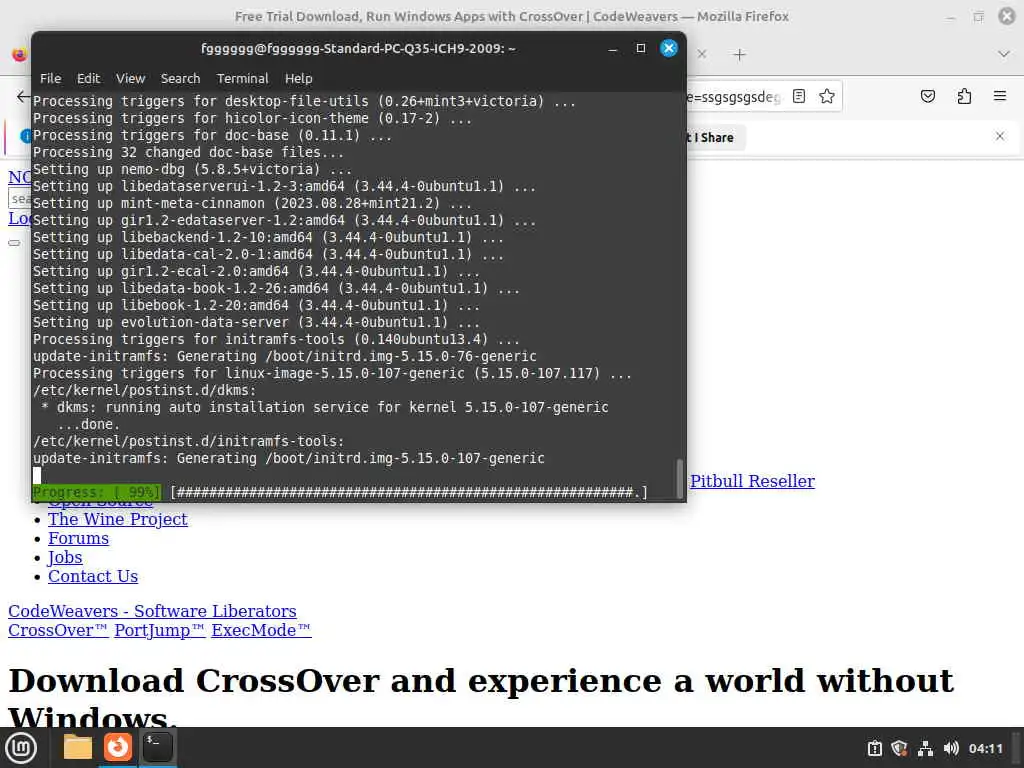Open the PortJump™ product link
The image size is (1024, 768).
(x=160, y=630)
